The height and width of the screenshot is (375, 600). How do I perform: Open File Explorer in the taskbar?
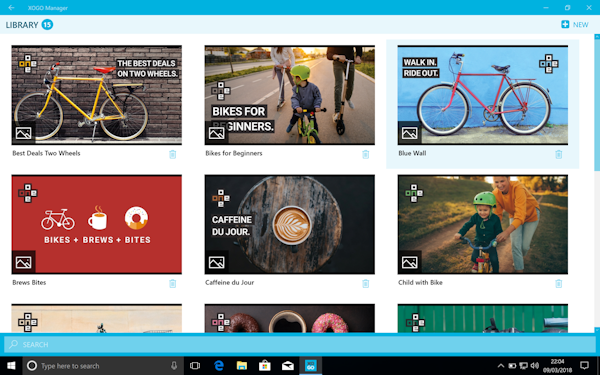click(241, 366)
